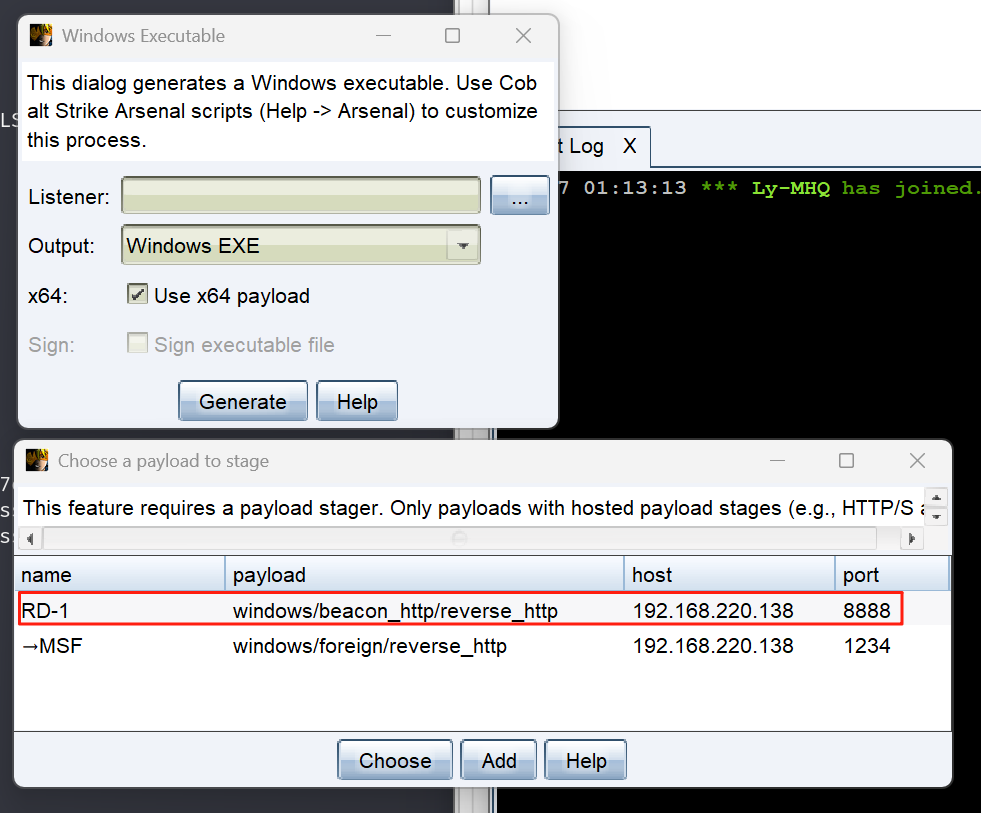Close the Choose a payload dialog
981x813 pixels.
[x=917, y=461]
